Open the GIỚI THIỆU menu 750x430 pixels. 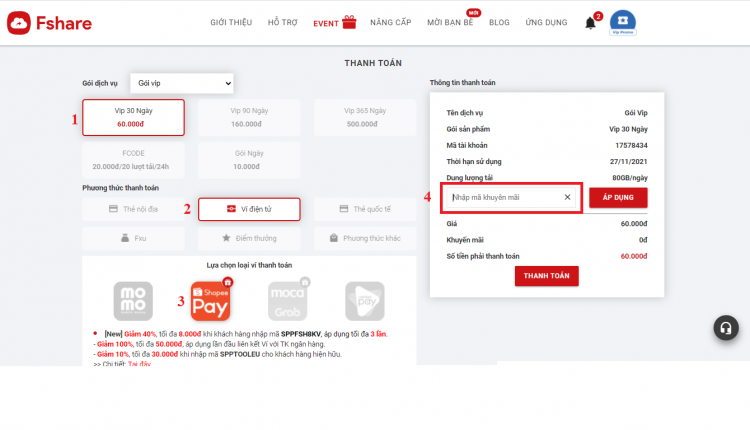tap(231, 22)
